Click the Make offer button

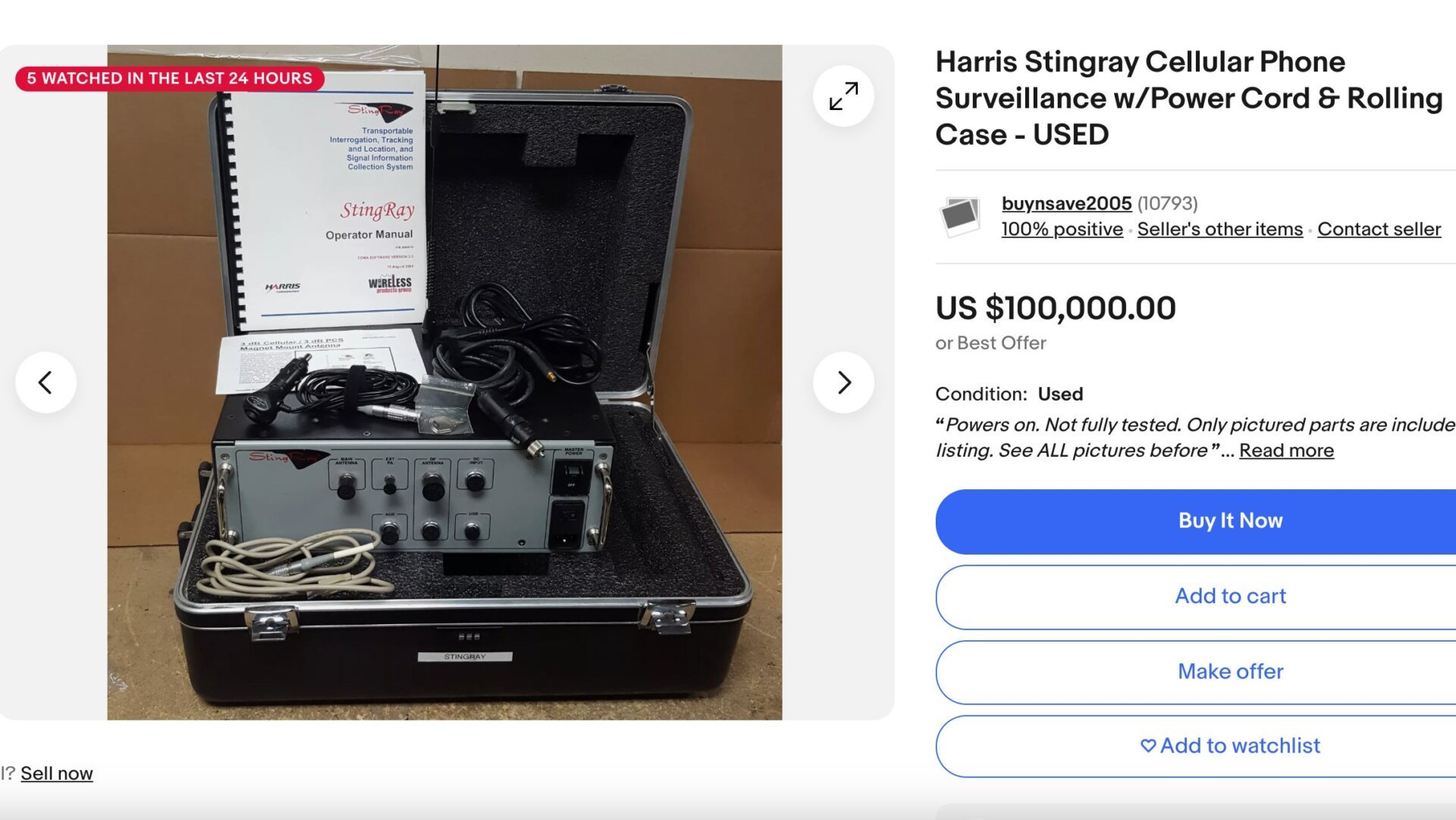pyautogui.click(x=1230, y=671)
